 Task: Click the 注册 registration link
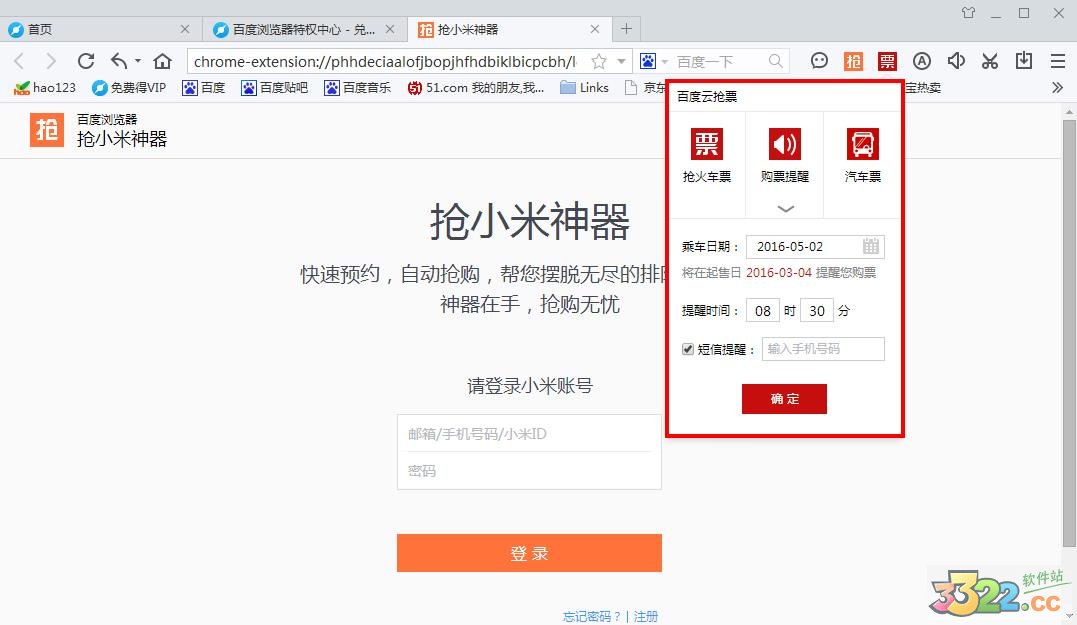644,617
